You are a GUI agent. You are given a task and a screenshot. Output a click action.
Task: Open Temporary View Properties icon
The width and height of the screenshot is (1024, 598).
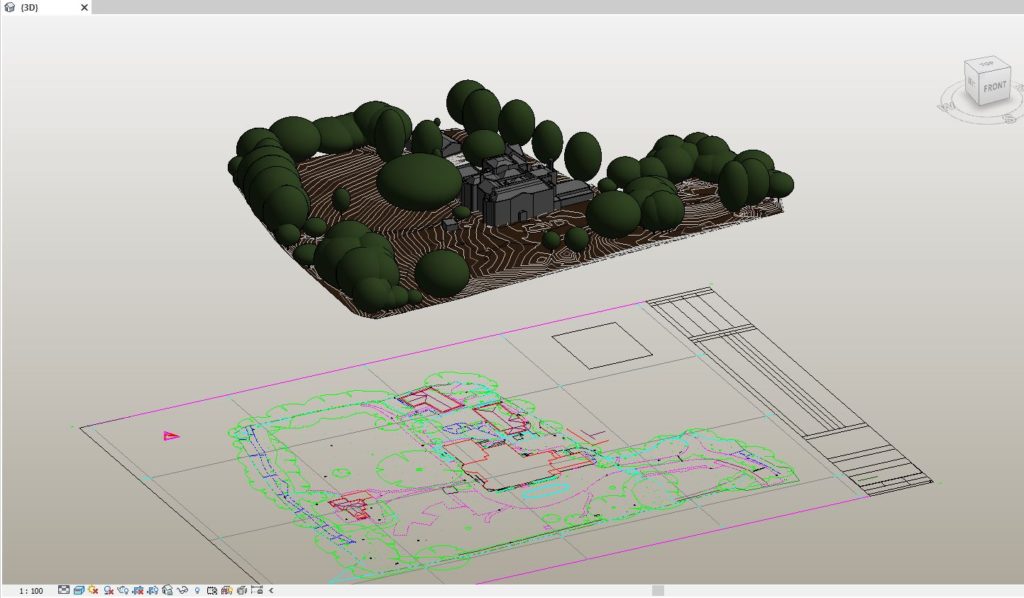[x=212, y=590]
